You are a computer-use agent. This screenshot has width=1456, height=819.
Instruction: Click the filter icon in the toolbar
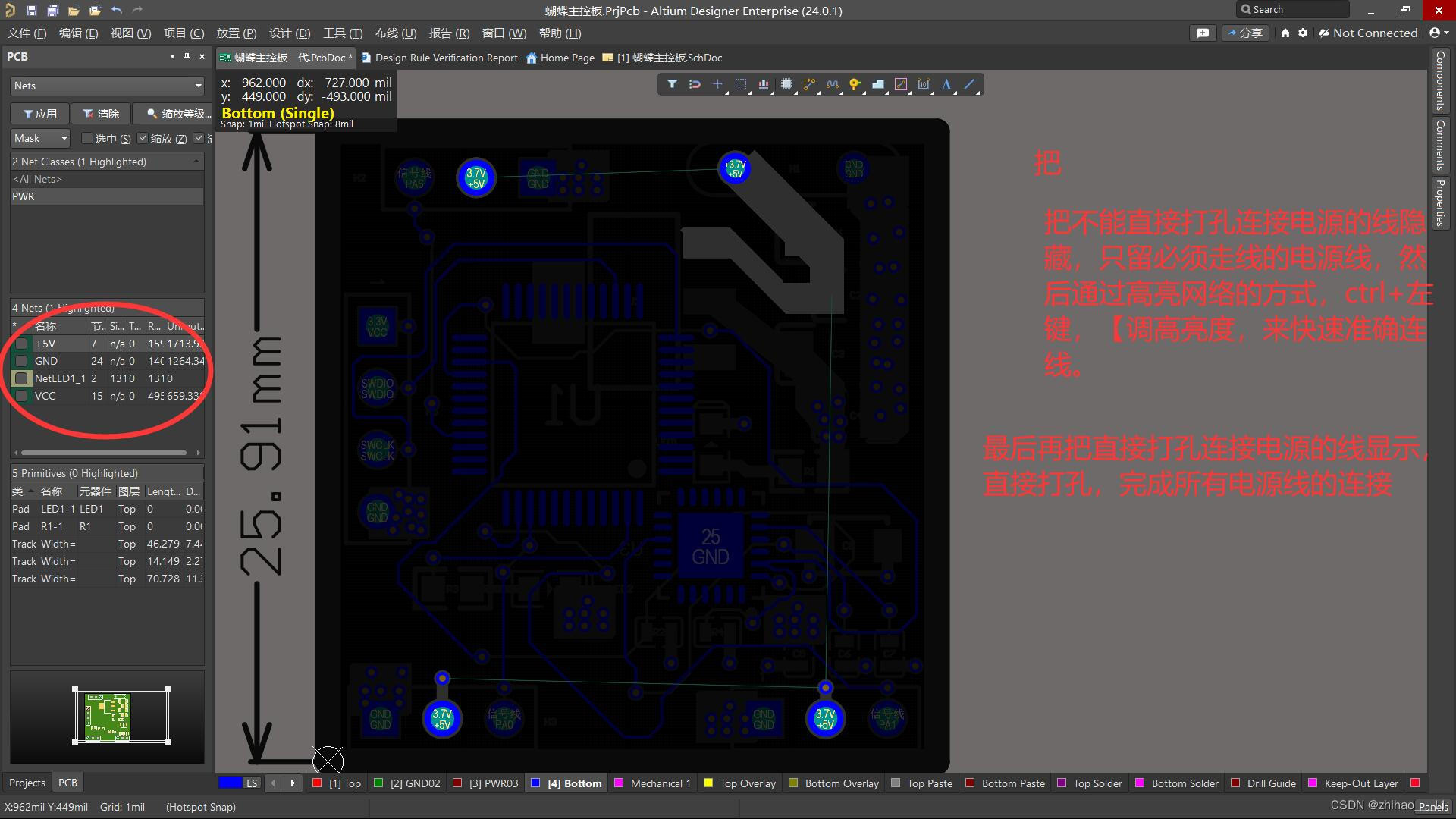(671, 84)
